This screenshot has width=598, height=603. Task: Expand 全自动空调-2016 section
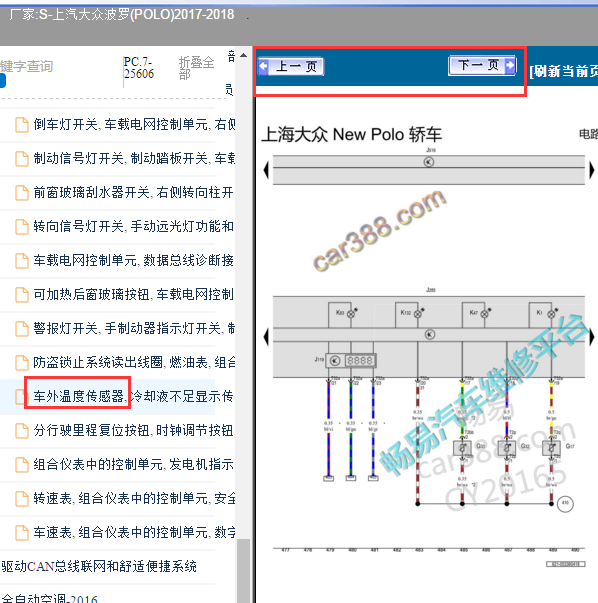(49, 598)
